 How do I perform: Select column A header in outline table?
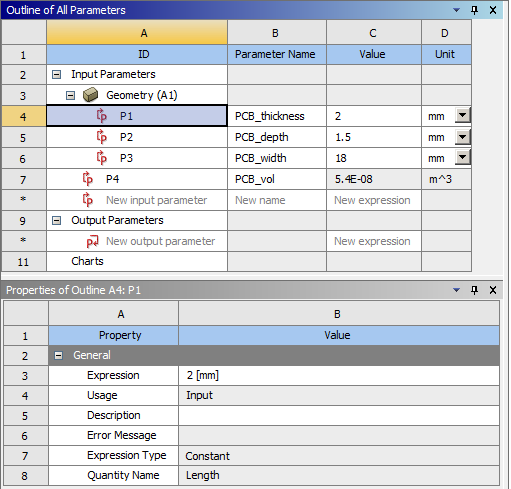(137, 32)
